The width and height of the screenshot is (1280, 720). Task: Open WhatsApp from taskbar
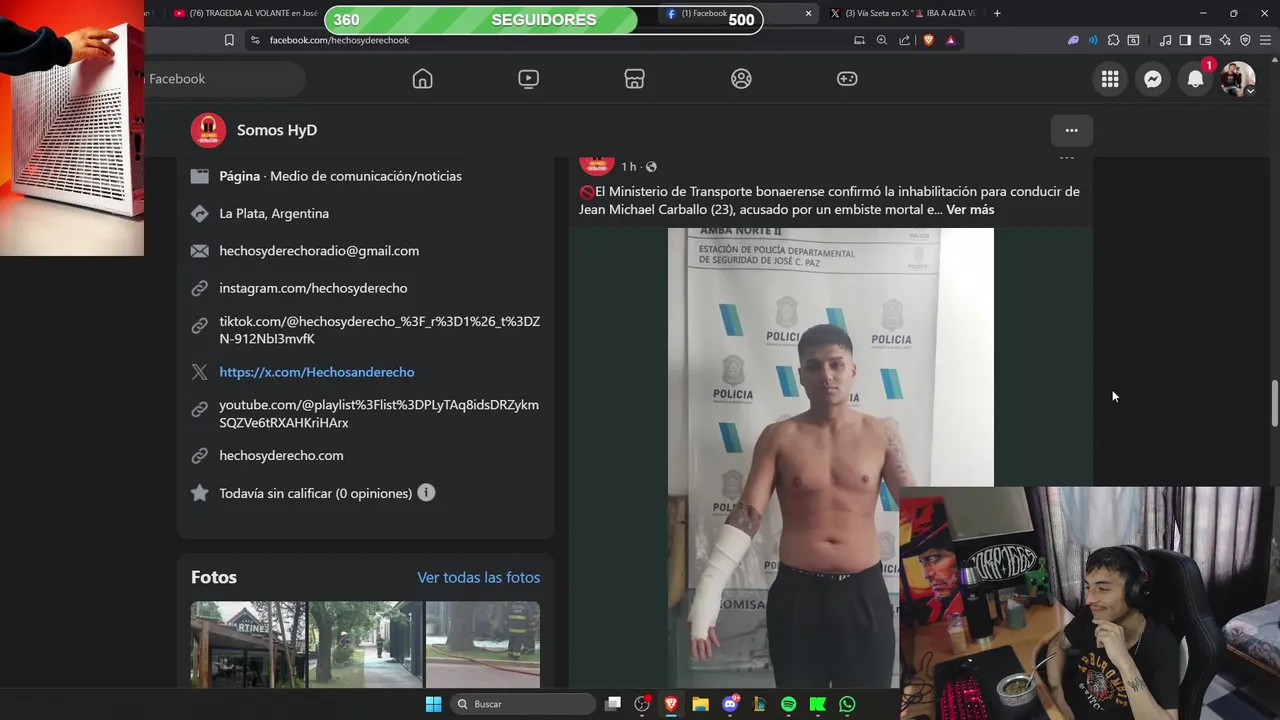847,704
